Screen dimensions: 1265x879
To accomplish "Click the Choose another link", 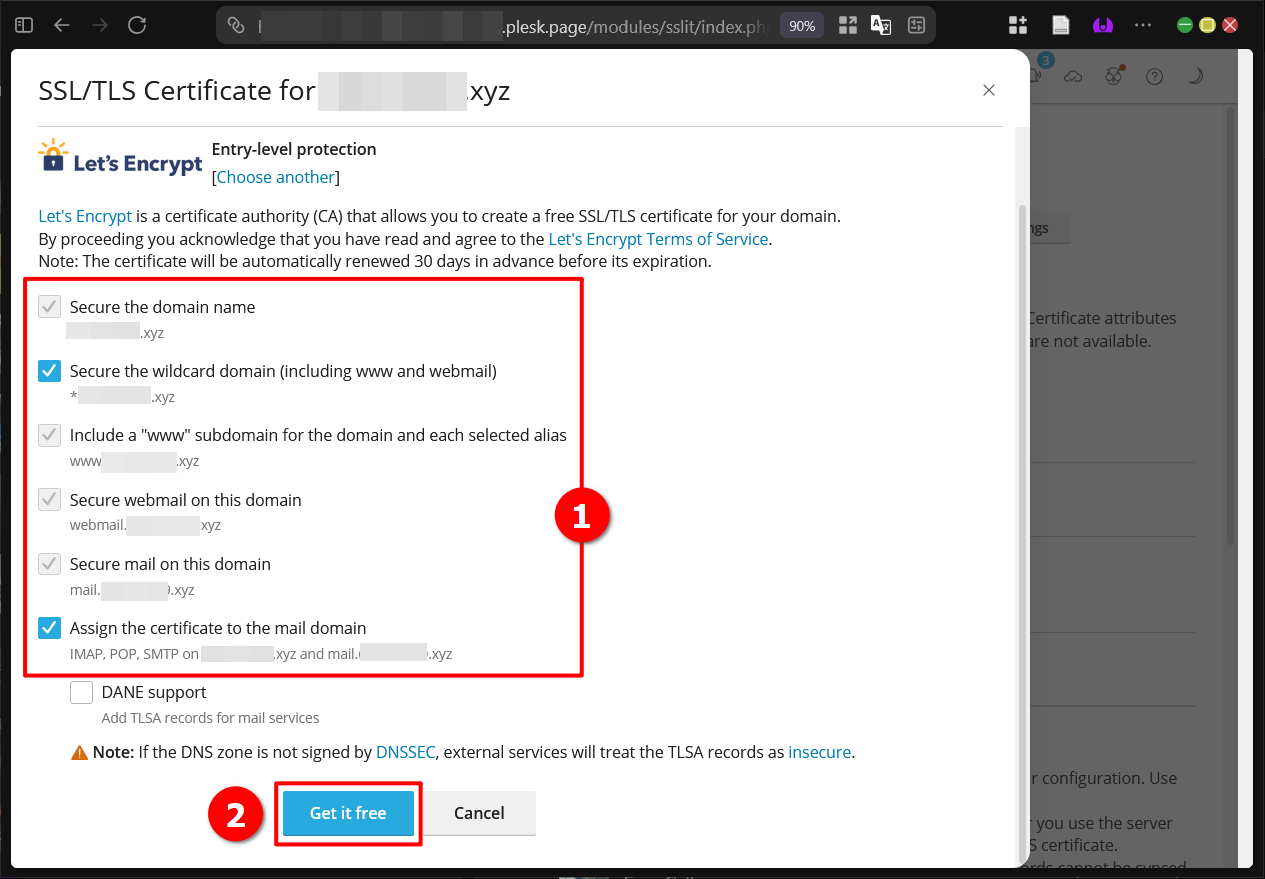I will coord(276,177).
